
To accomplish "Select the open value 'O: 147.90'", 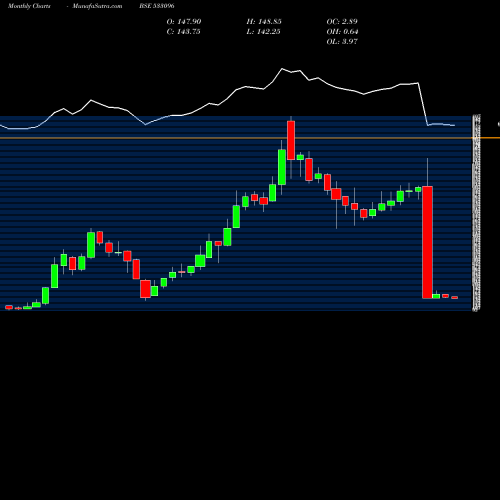I will click(184, 22).
